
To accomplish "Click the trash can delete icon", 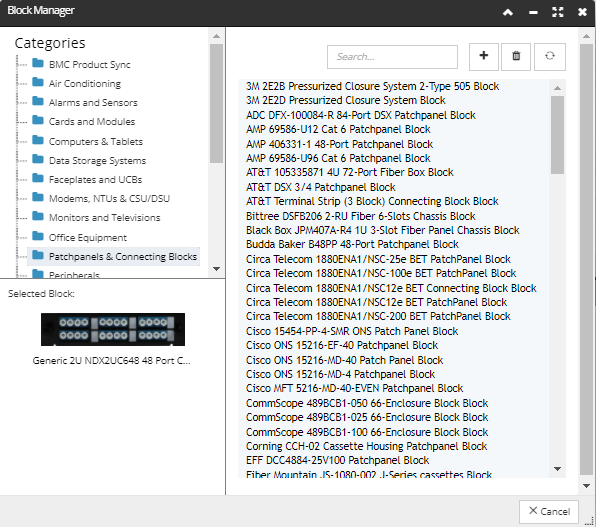I will 516,56.
